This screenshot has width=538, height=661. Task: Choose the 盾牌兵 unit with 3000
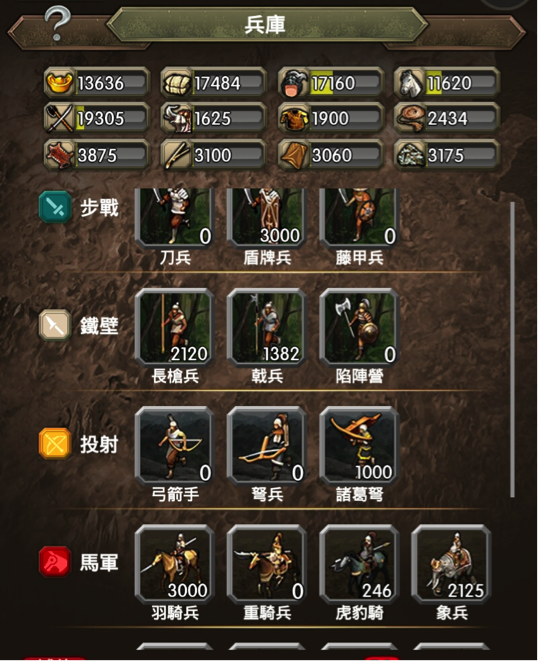point(267,217)
